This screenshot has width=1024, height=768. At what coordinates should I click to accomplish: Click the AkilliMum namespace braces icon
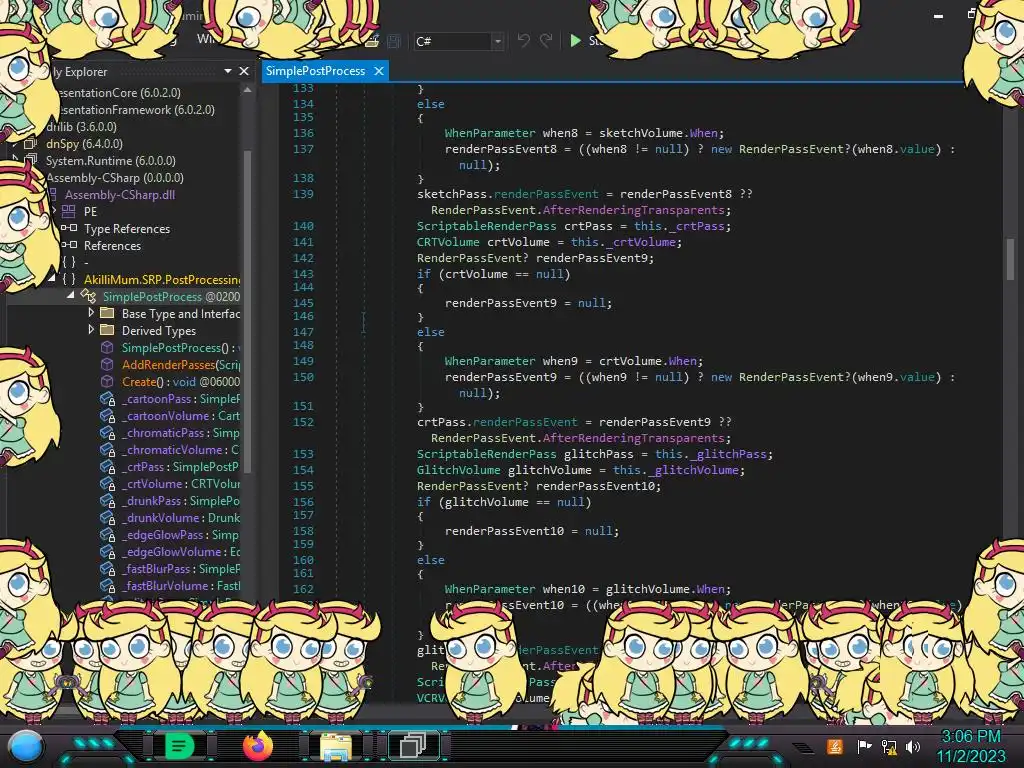pos(69,279)
